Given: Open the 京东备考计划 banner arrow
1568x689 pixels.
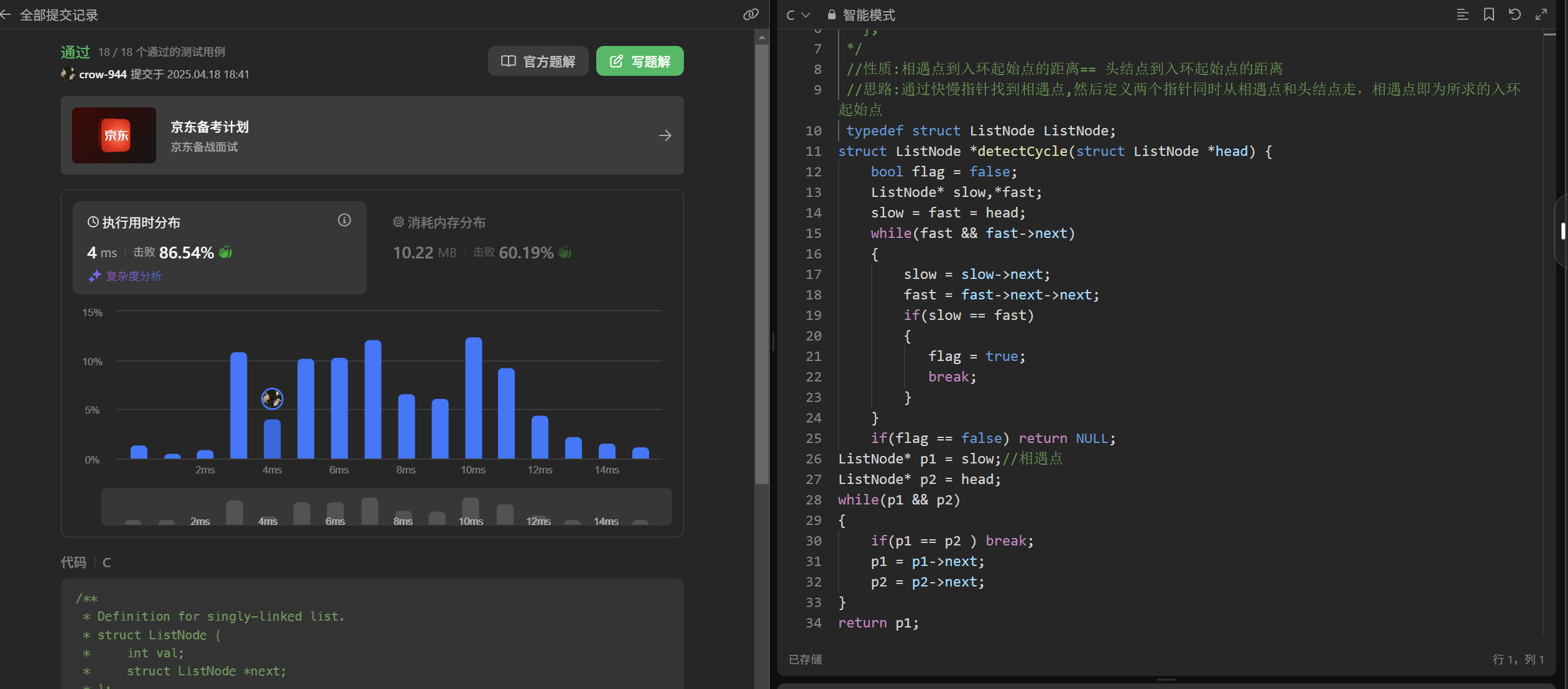Looking at the screenshot, I should (x=665, y=135).
